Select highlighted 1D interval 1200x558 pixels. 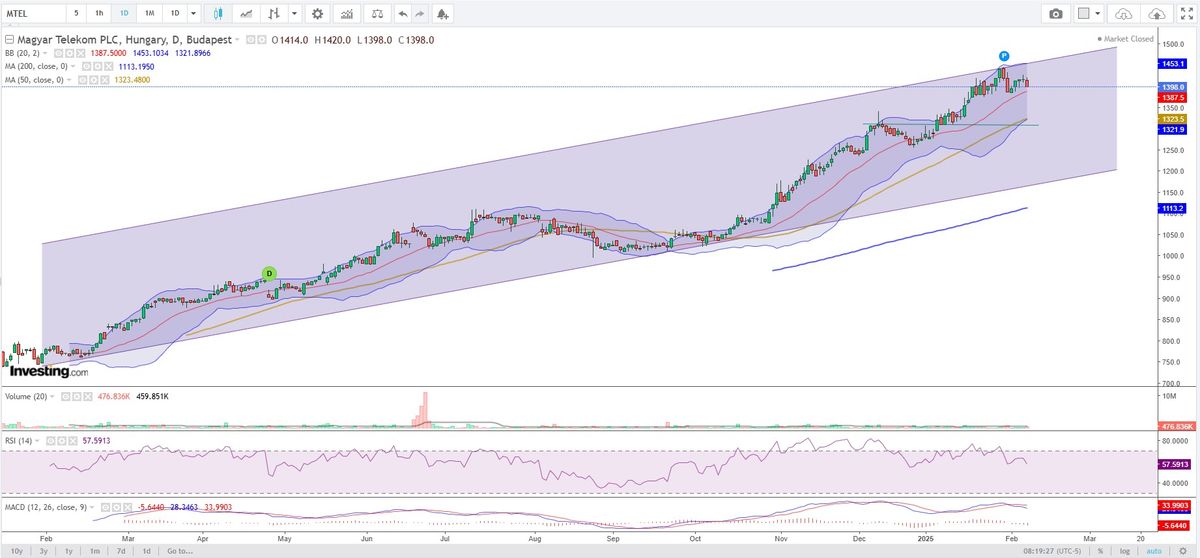123,14
